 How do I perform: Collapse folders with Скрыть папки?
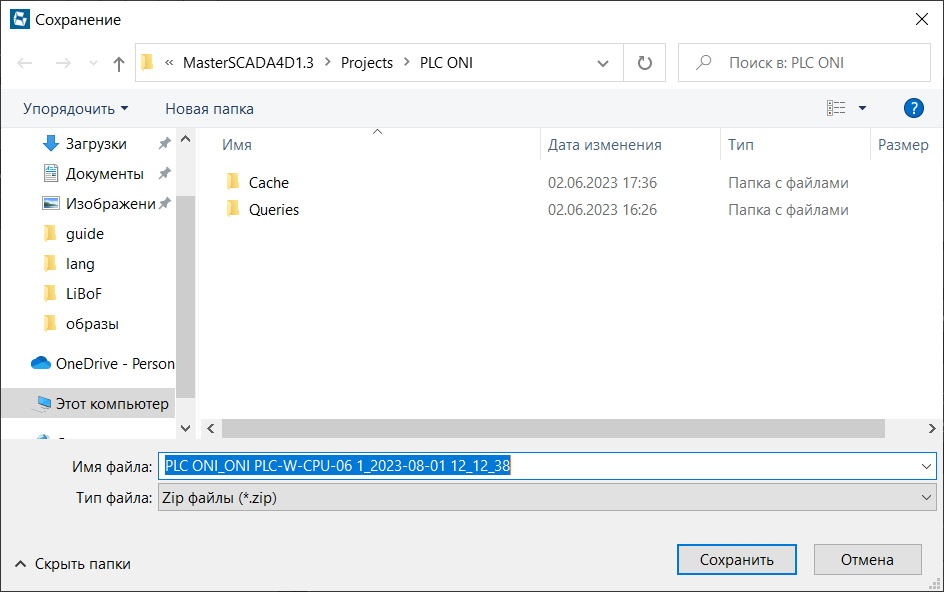[72, 564]
